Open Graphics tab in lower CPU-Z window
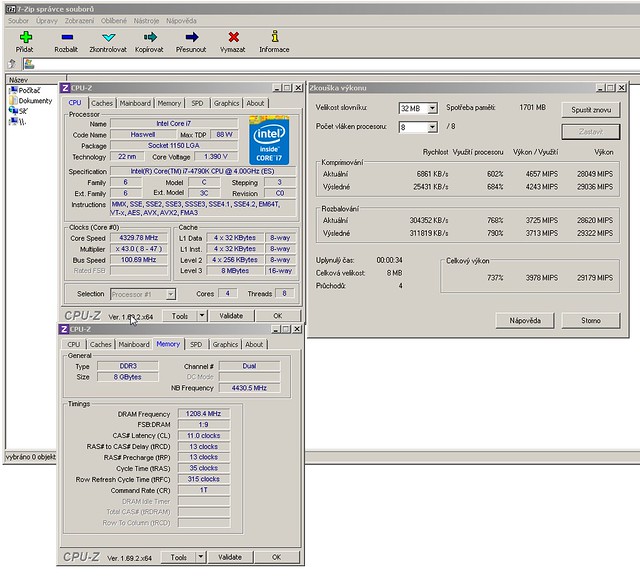The image size is (640, 576). [225, 345]
